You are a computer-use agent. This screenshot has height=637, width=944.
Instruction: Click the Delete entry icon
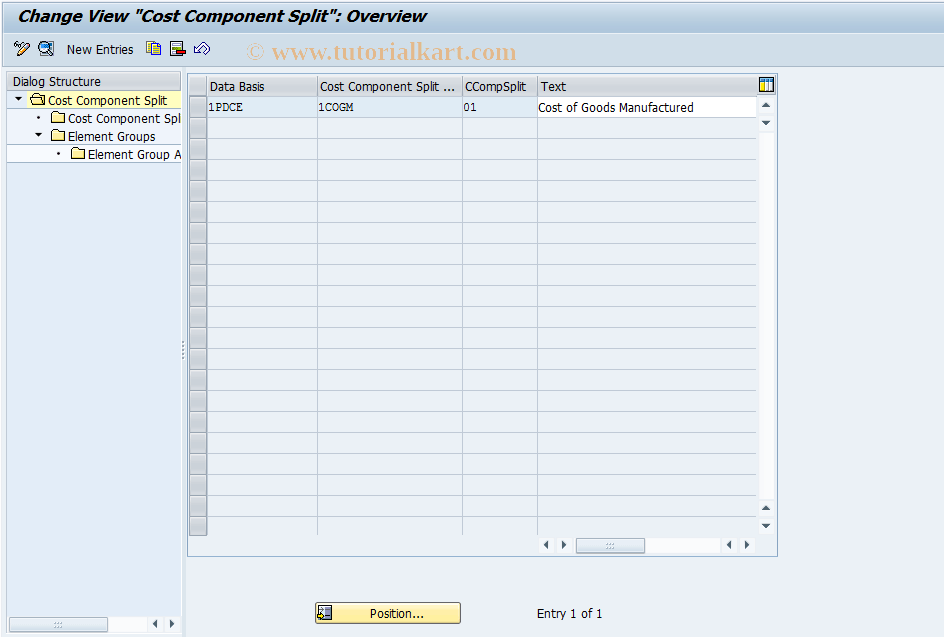point(177,48)
